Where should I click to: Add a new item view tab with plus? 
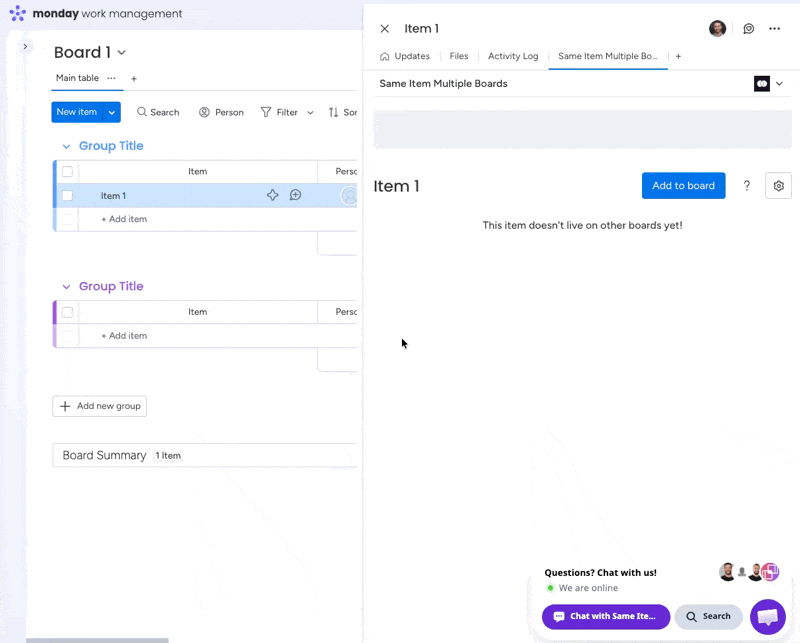pyautogui.click(x=678, y=56)
